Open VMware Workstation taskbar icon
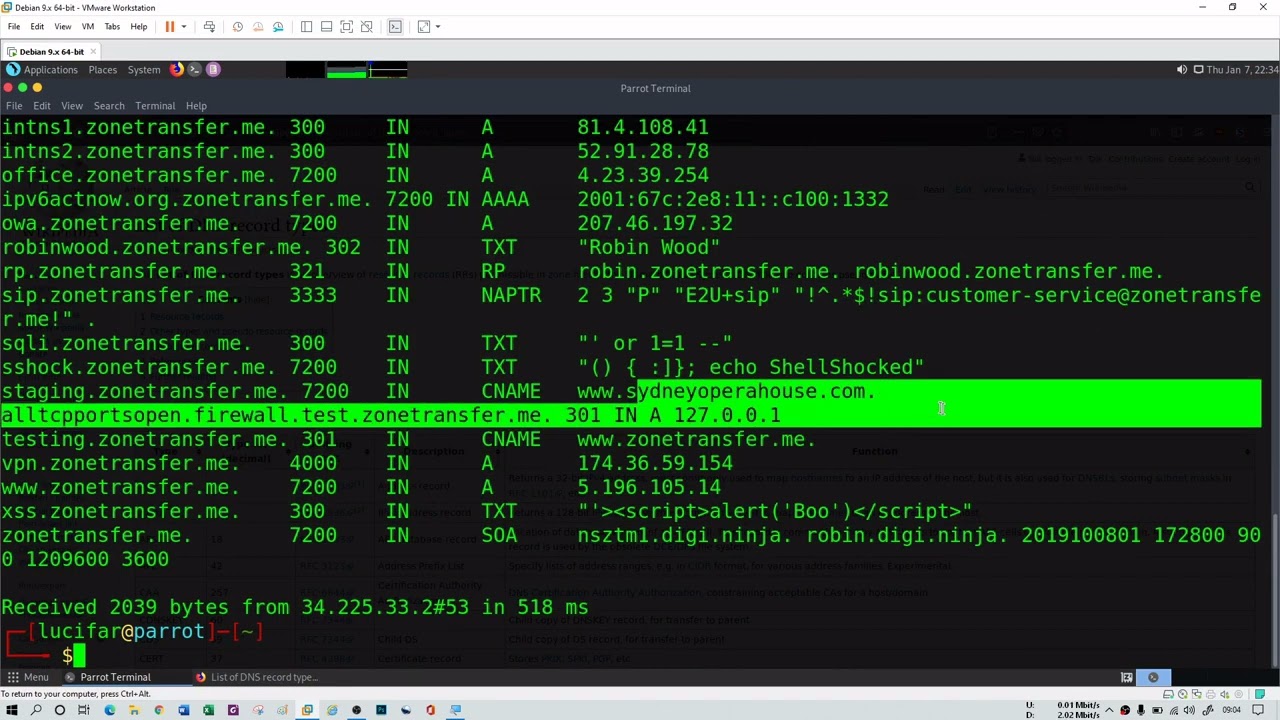Screen dimensions: 1280x720 [x=307, y=710]
